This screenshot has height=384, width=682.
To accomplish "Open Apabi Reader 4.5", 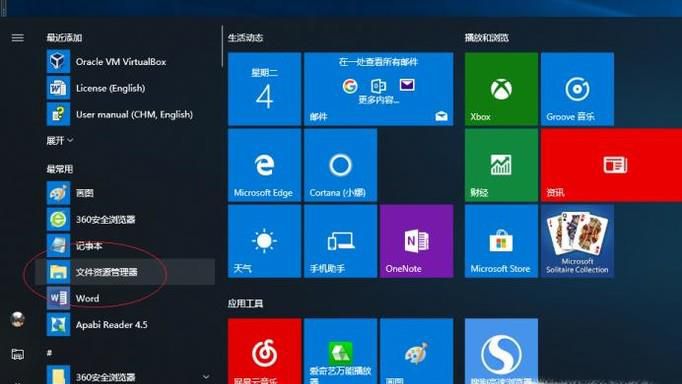I will tap(130, 325).
